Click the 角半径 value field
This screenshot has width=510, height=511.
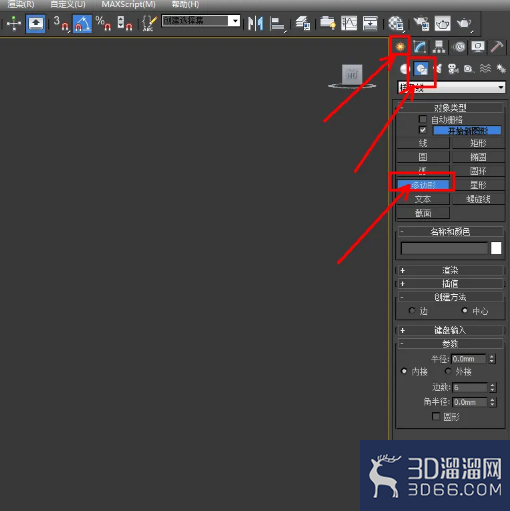pyautogui.click(x=470, y=402)
